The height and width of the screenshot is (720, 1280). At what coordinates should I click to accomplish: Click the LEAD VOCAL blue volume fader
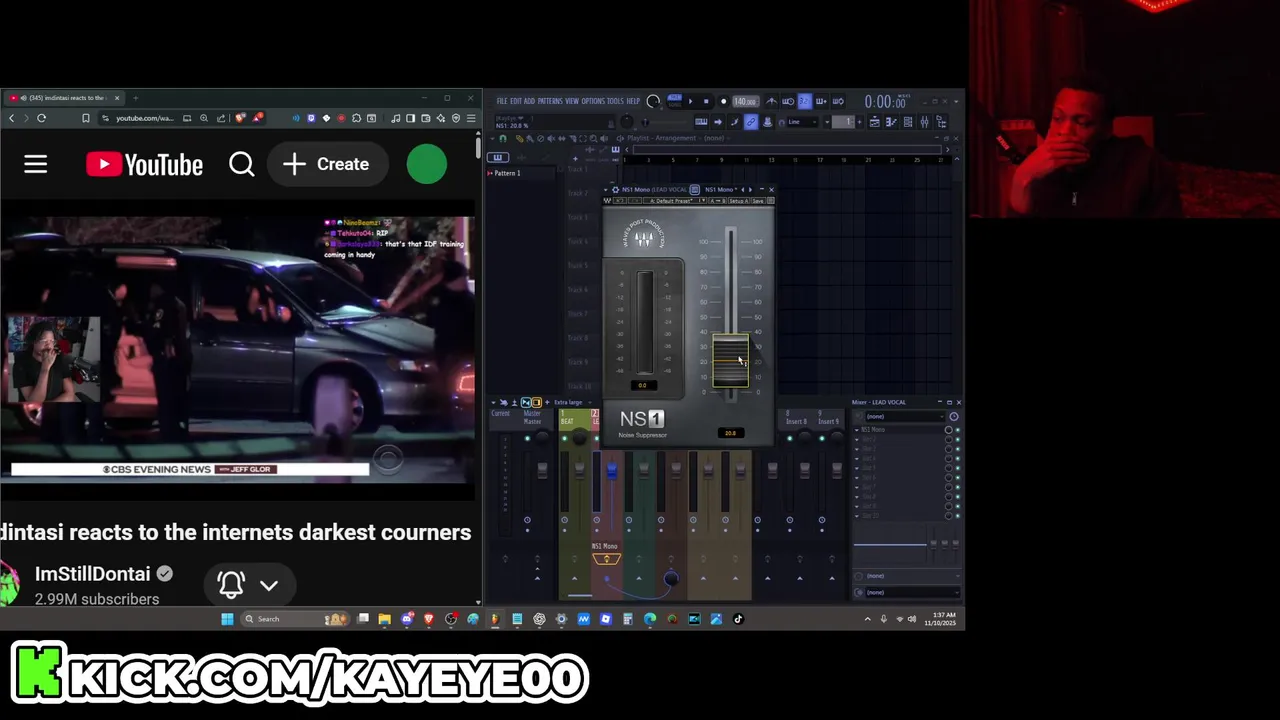pyautogui.click(x=612, y=469)
